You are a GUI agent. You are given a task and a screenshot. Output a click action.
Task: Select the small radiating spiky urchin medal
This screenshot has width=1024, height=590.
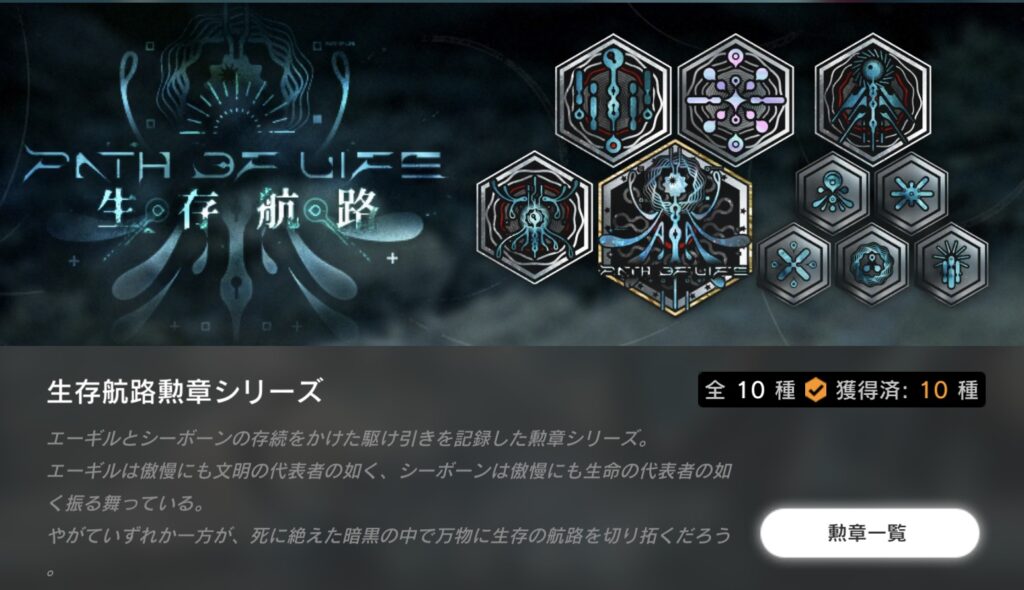click(x=951, y=264)
